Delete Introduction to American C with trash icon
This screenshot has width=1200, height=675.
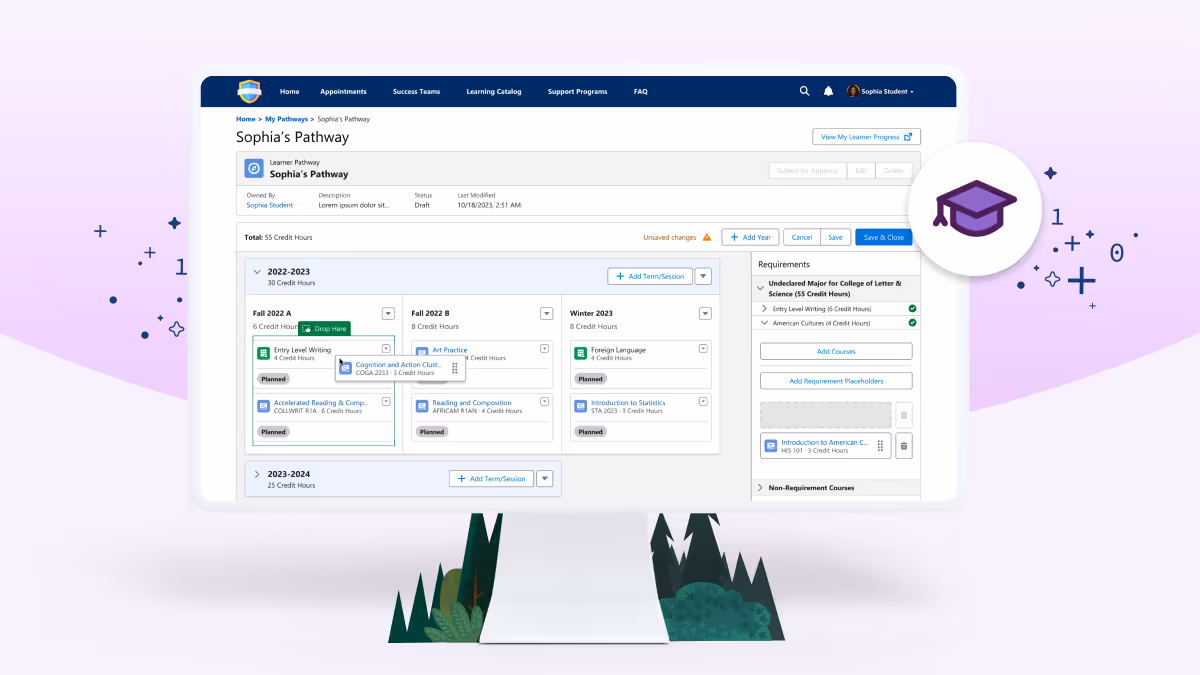click(903, 446)
